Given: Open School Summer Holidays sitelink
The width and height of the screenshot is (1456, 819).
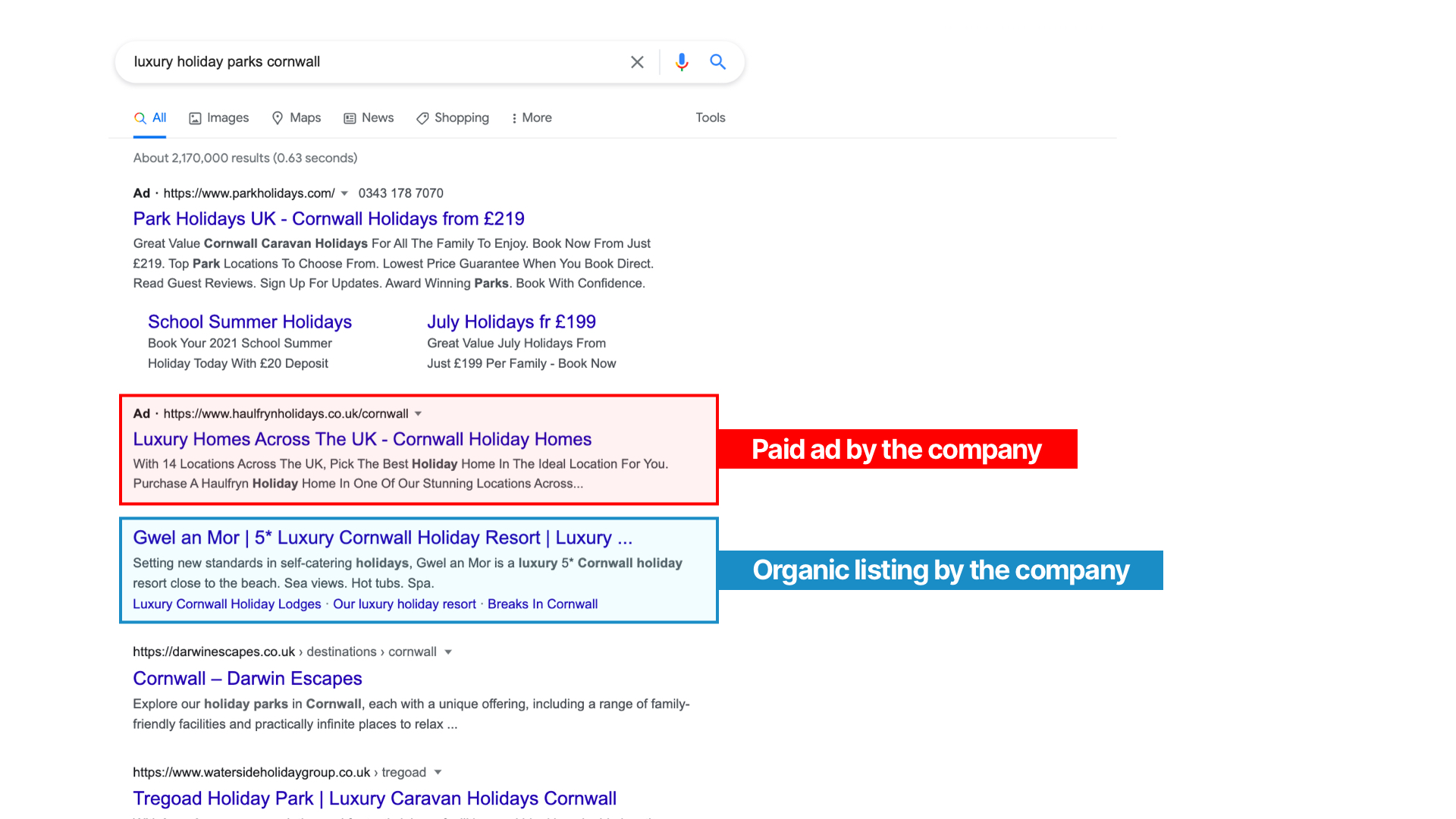Looking at the screenshot, I should (249, 322).
